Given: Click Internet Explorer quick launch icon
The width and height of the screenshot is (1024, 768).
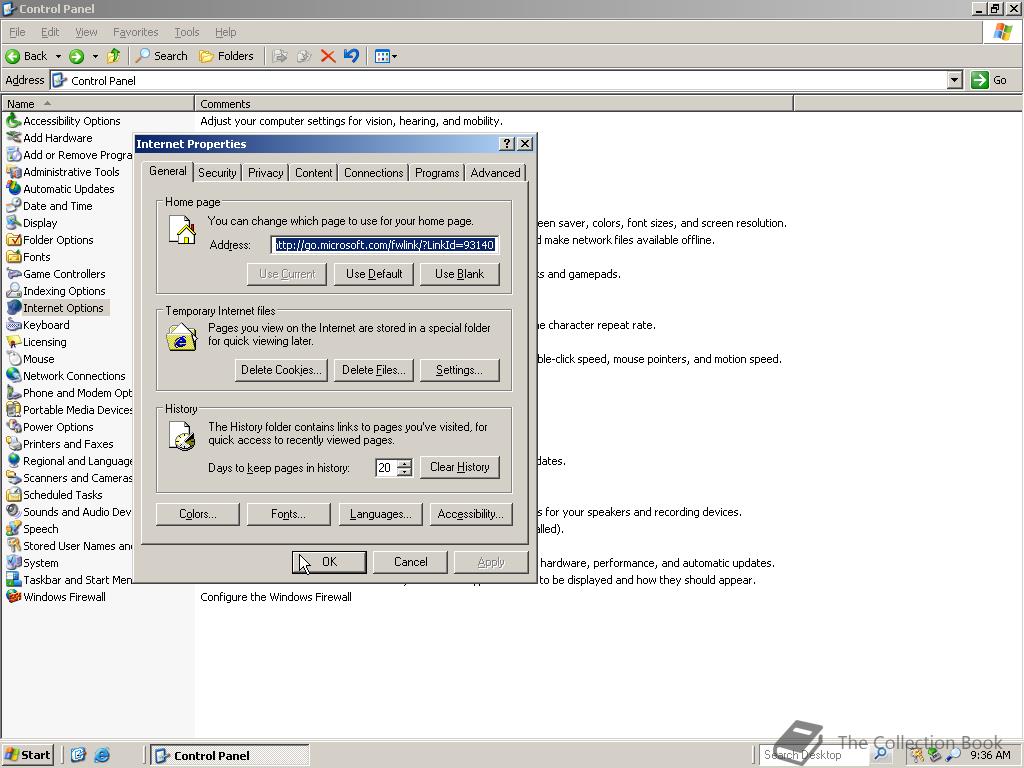Looking at the screenshot, I should (102, 755).
